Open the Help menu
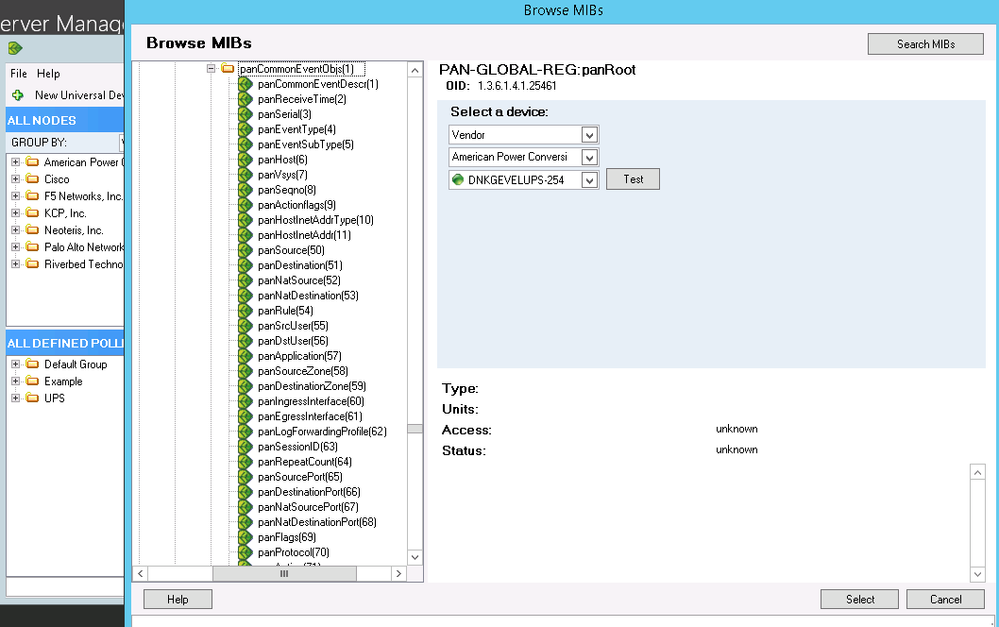The height and width of the screenshot is (627, 999). (x=48, y=74)
